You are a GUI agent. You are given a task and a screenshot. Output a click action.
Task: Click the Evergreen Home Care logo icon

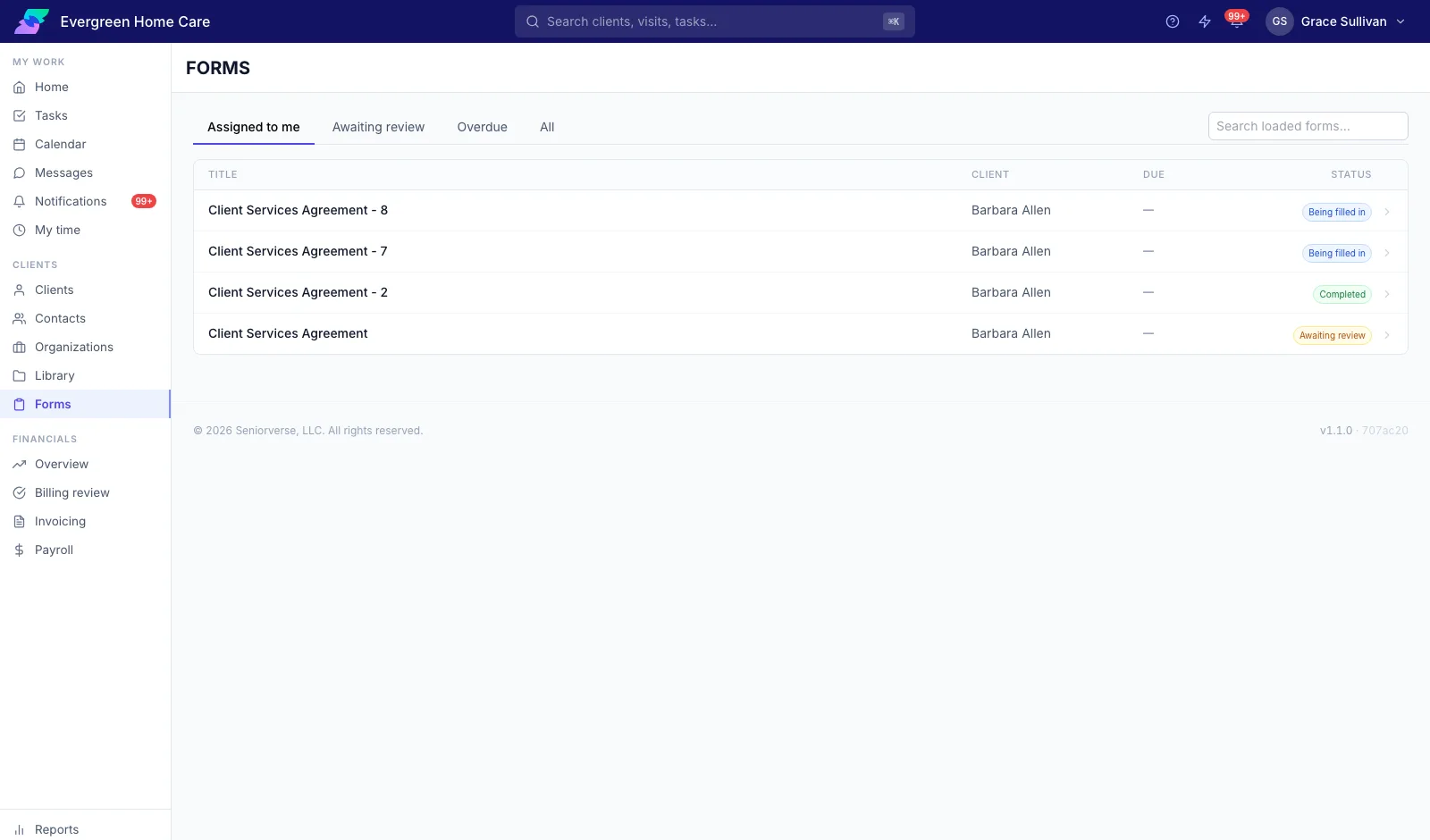[31, 21]
